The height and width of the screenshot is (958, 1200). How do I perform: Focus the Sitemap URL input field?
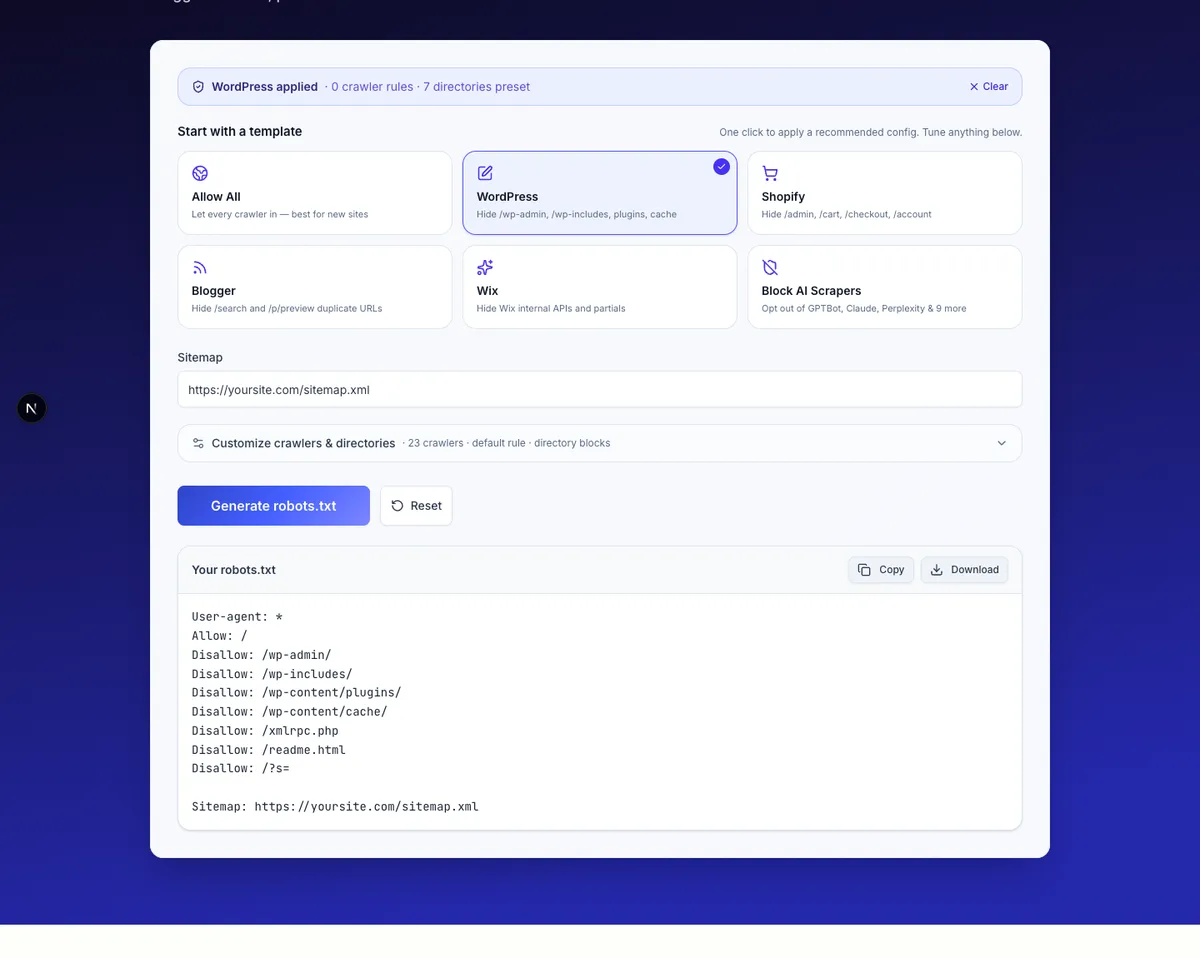point(600,389)
